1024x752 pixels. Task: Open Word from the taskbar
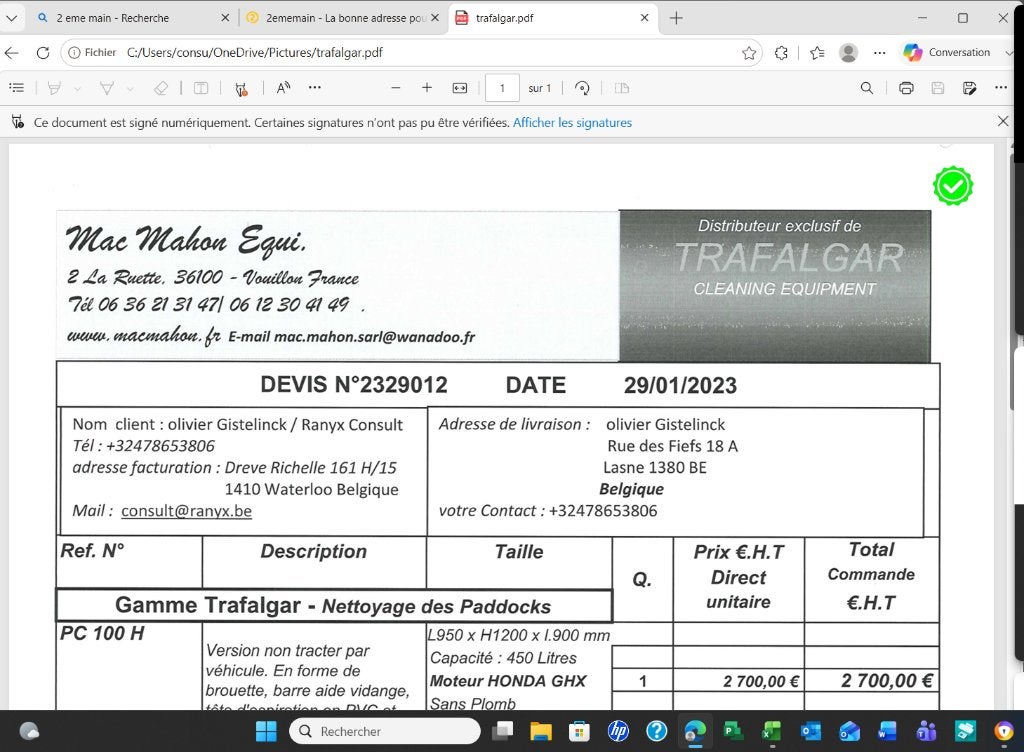888,731
